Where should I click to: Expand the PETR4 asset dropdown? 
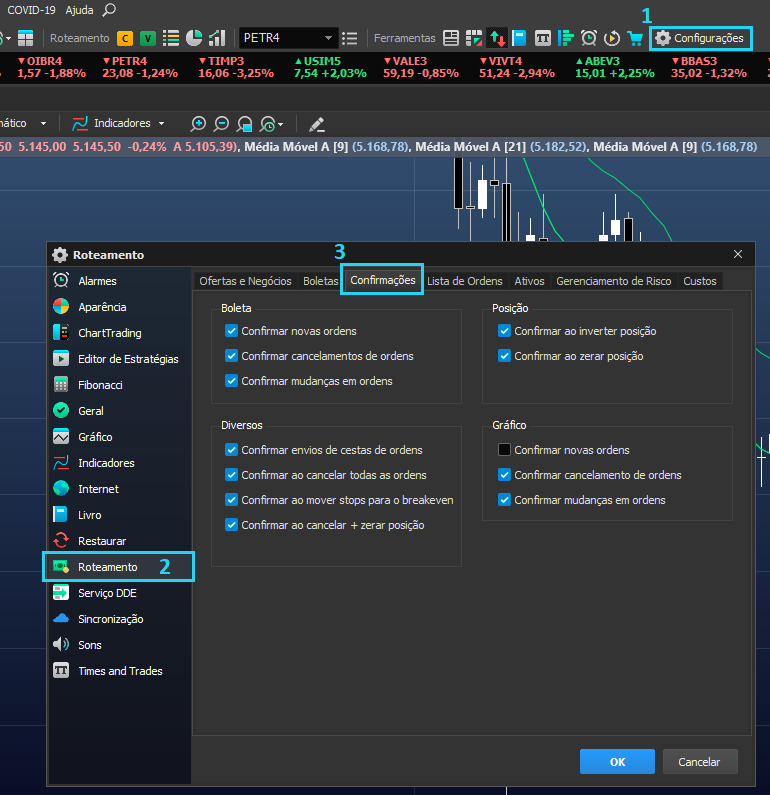click(x=328, y=38)
